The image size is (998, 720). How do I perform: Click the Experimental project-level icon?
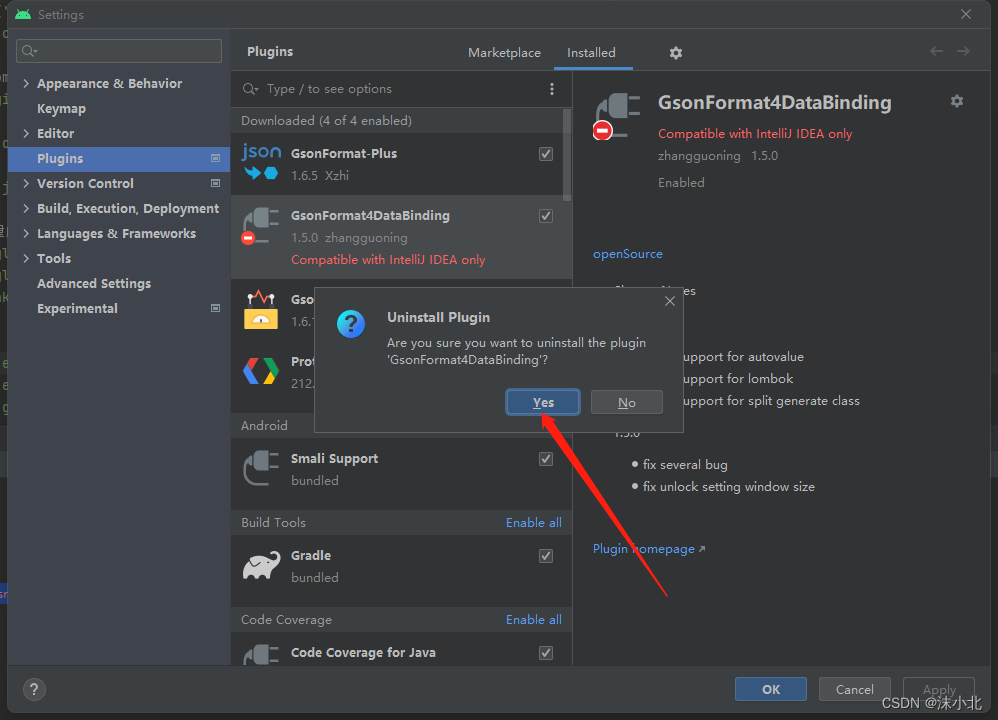coord(216,308)
